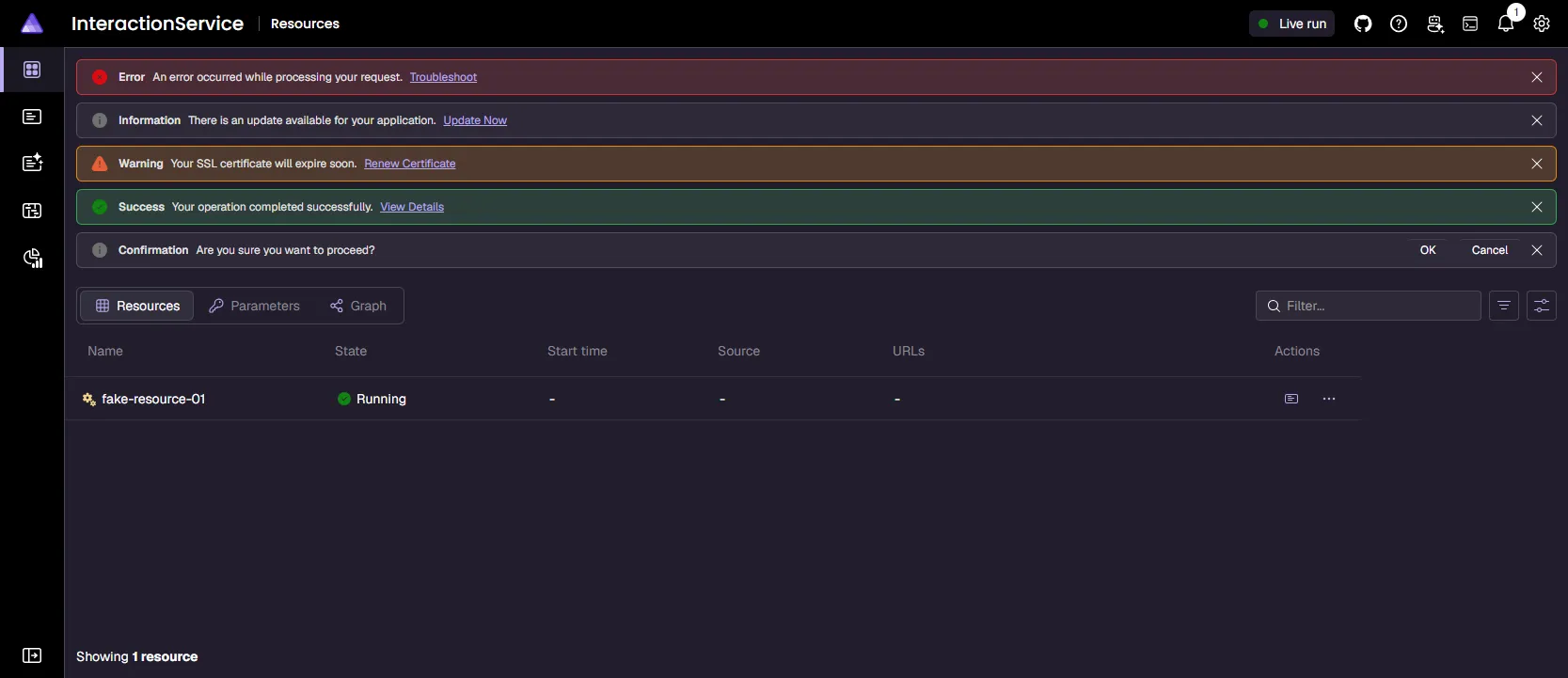Viewport: 1568px width, 678px height.
Task: Open the settings gear
Action: pyautogui.click(x=1542, y=24)
